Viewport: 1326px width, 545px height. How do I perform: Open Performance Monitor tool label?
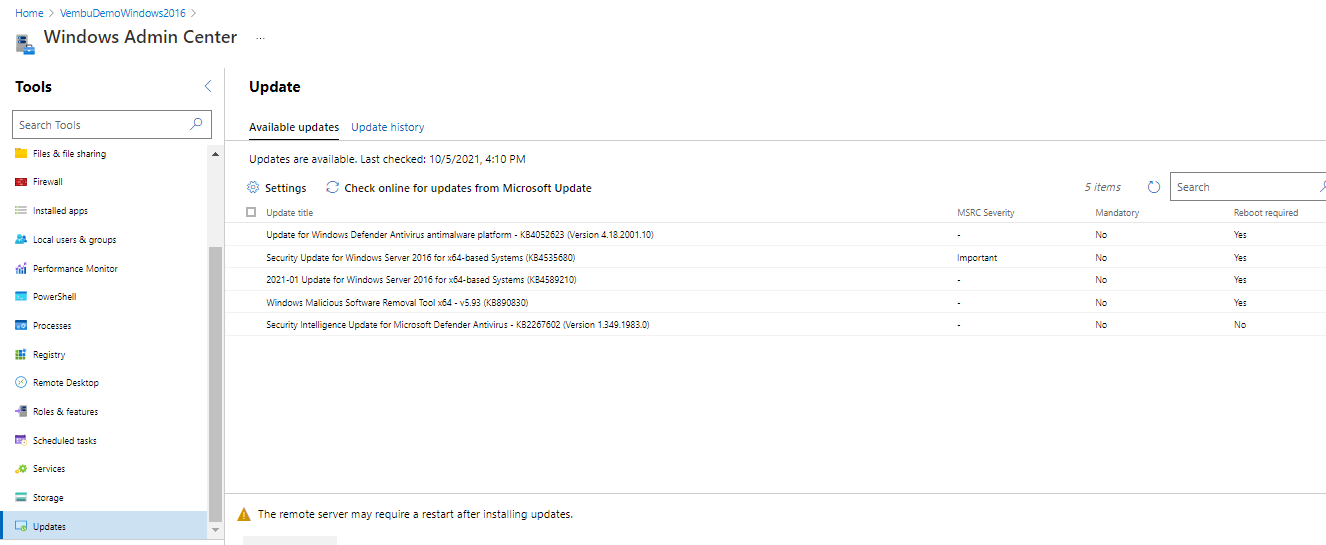(75, 269)
